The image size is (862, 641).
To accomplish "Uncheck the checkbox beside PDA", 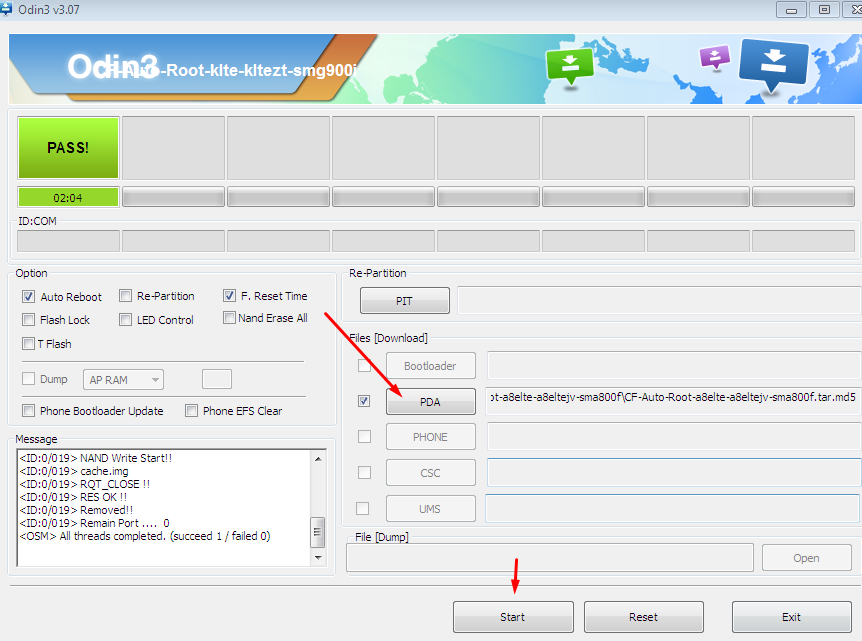I will 364,401.
